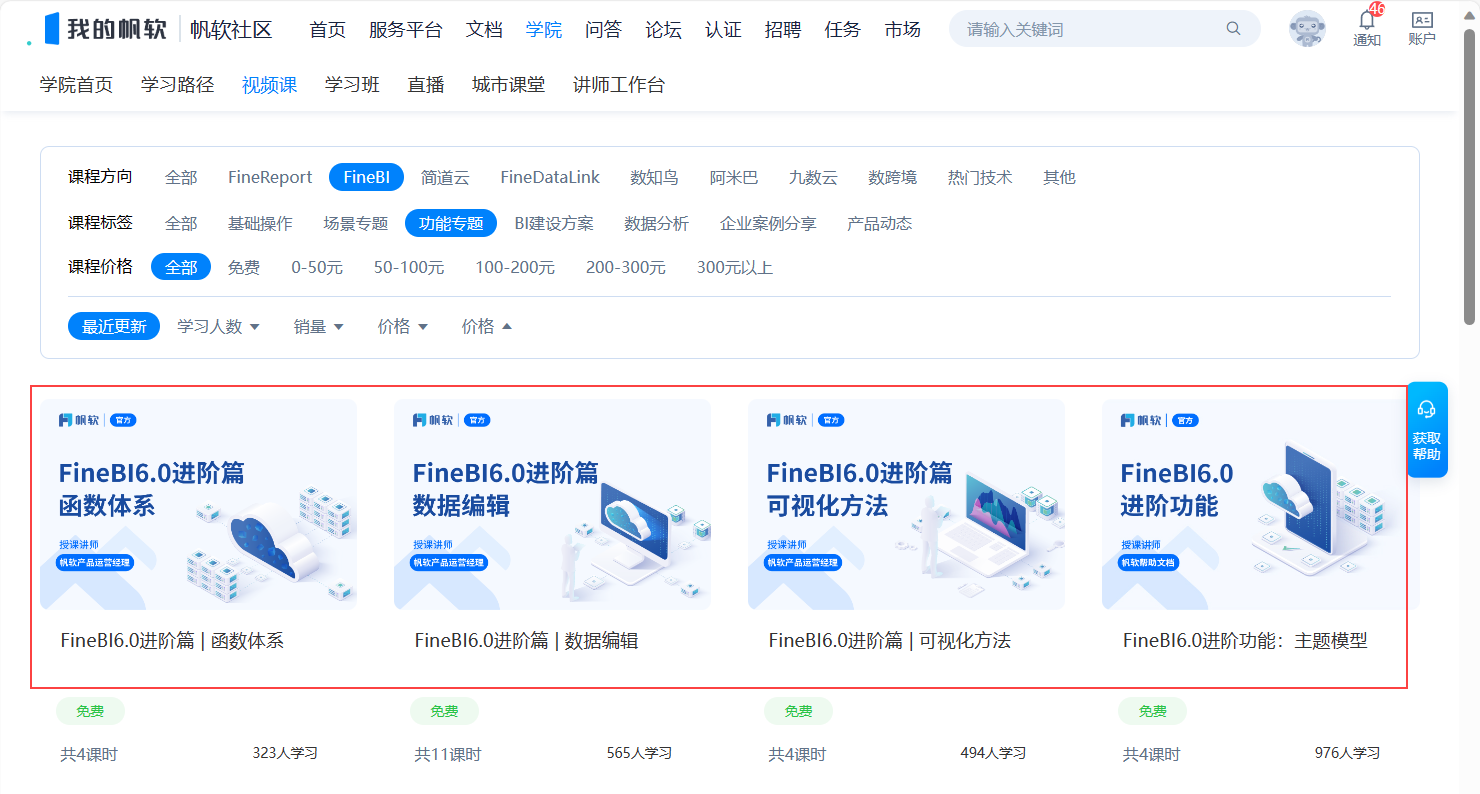The width and height of the screenshot is (1480, 794).
Task: Switch to 视频课 tab
Action: pyautogui.click(x=269, y=85)
